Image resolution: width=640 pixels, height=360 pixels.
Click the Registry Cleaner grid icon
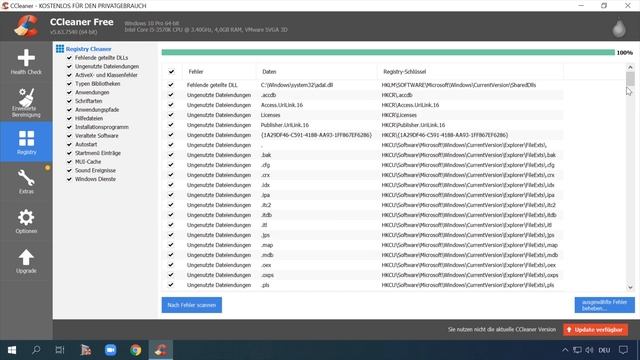coord(60,49)
